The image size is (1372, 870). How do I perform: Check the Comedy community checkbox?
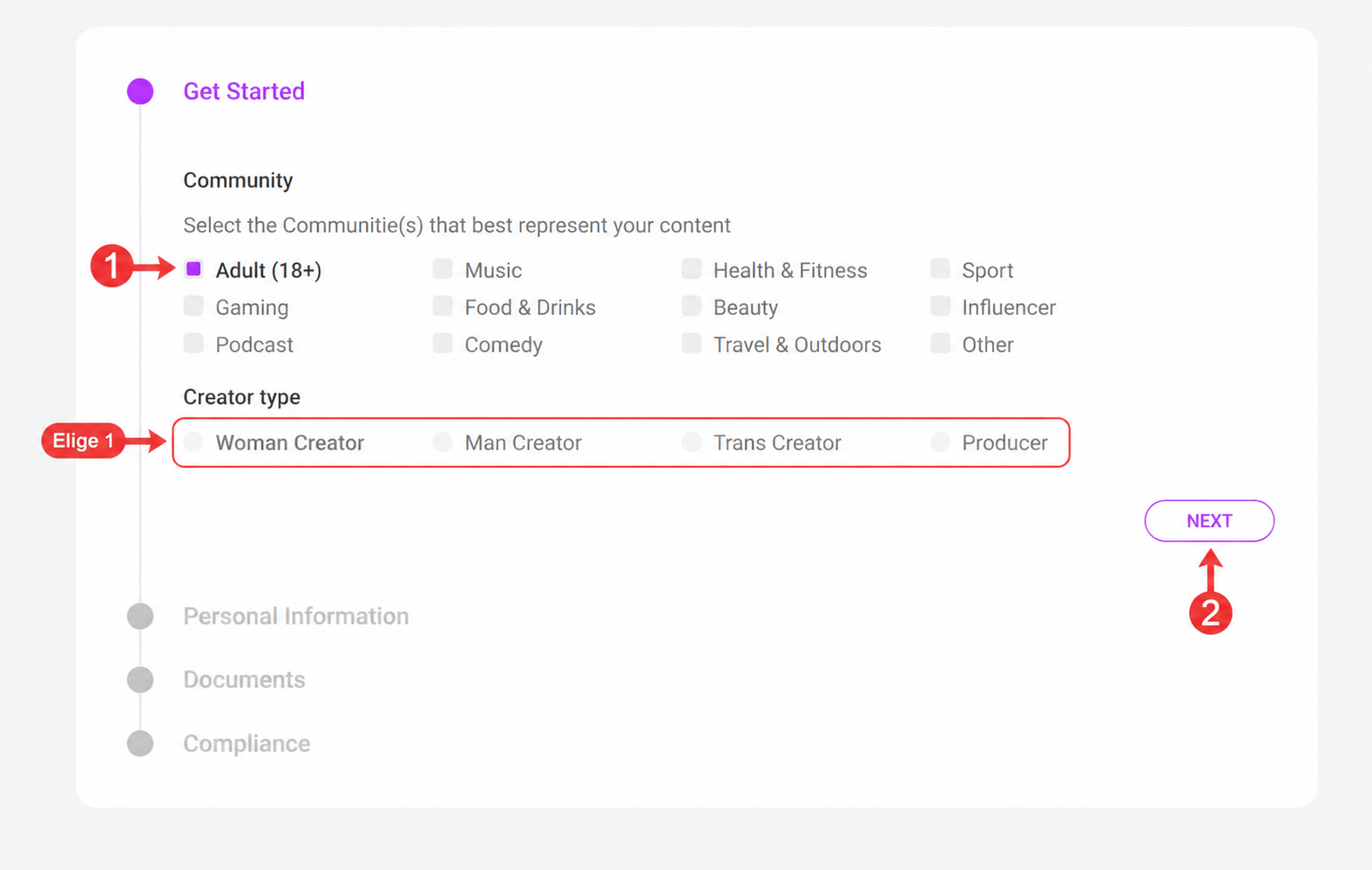click(443, 343)
